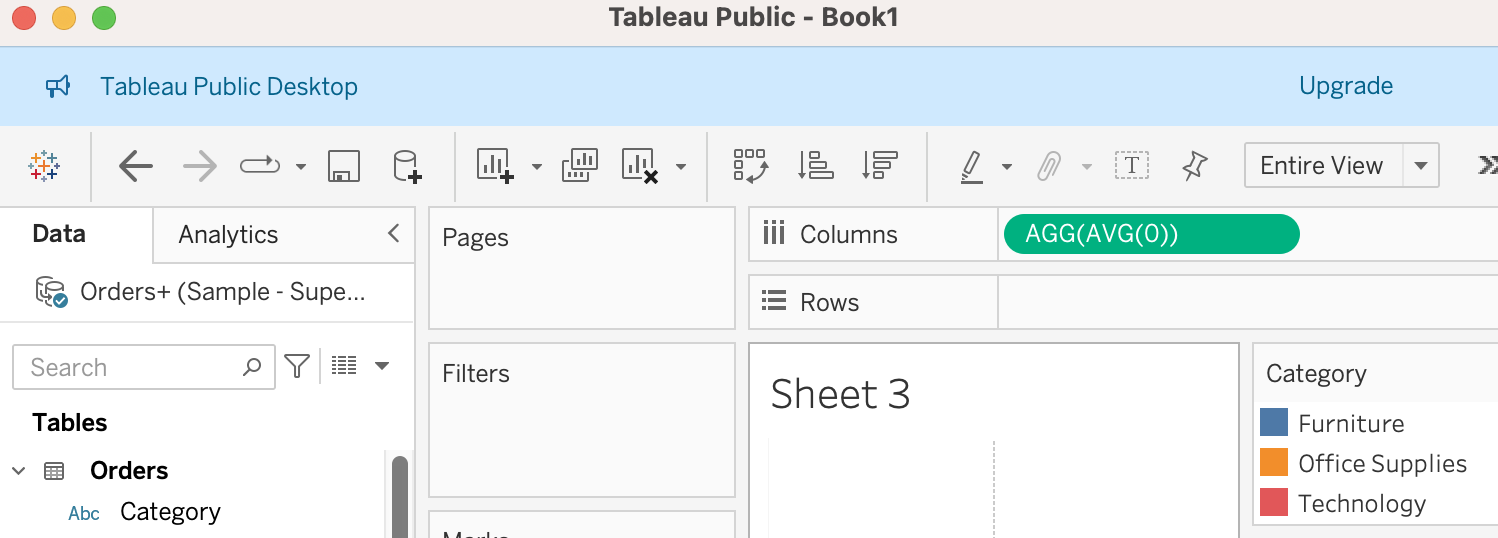Click the Undo back arrow
This screenshot has width=1498, height=538.
136,166
